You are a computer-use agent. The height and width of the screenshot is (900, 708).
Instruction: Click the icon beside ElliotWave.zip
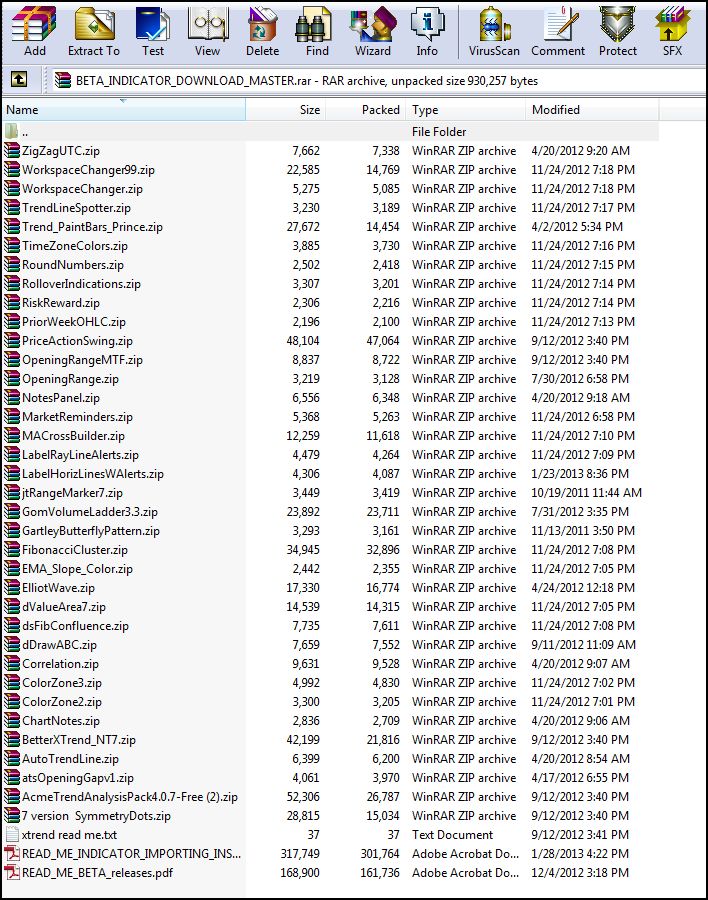pos(11,587)
